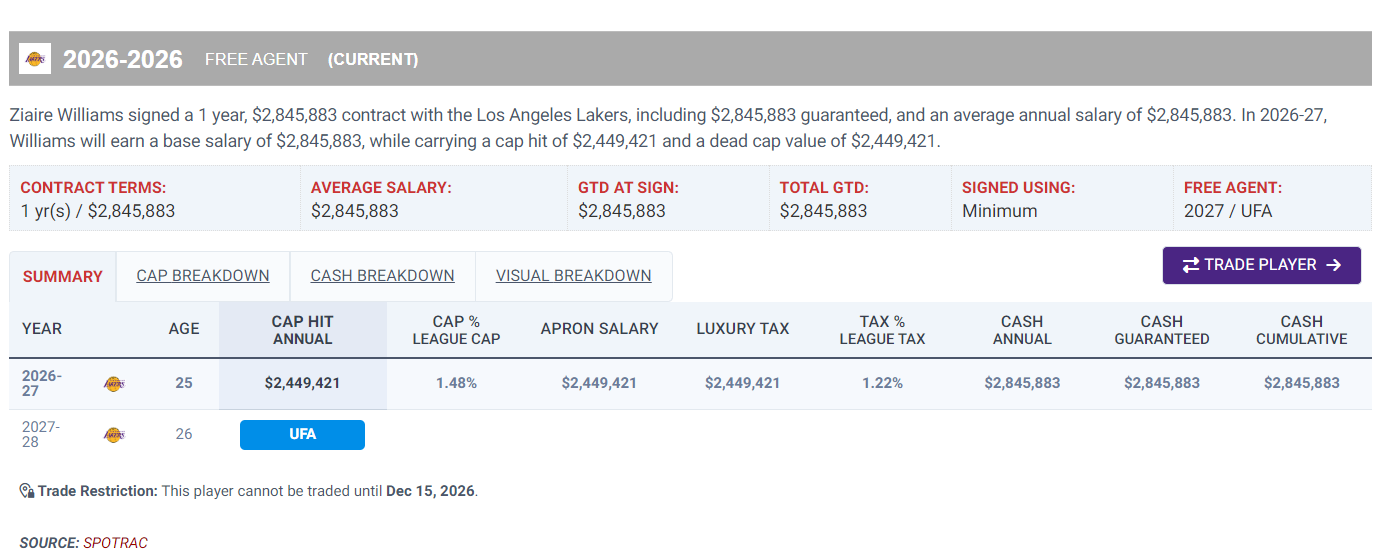The height and width of the screenshot is (555, 1381).
Task: Click the Apron Salary column header
Action: point(600,329)
